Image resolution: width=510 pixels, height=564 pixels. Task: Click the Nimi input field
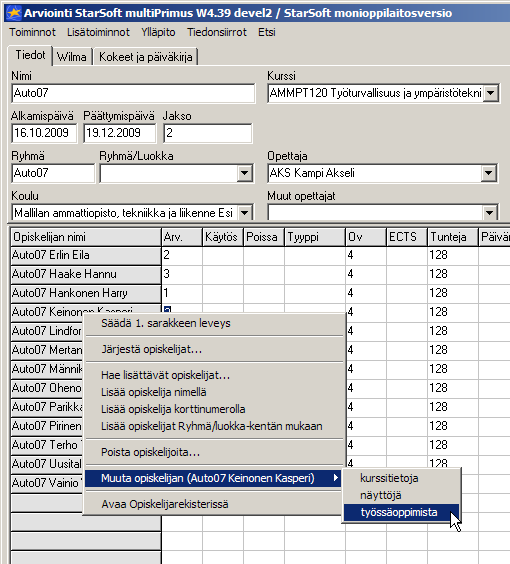(x=133, y=93)
